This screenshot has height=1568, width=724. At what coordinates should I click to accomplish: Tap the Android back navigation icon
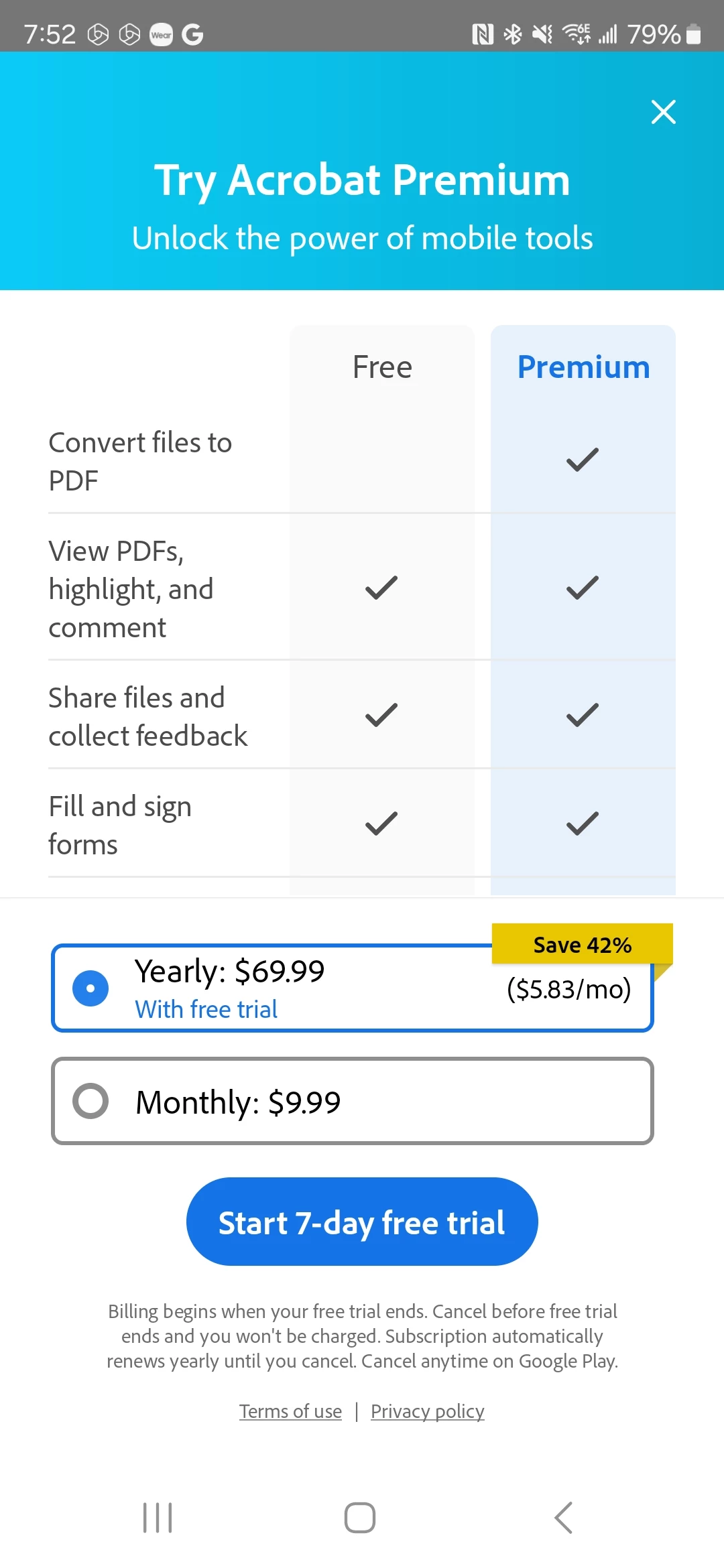[x=564, y=1517]
